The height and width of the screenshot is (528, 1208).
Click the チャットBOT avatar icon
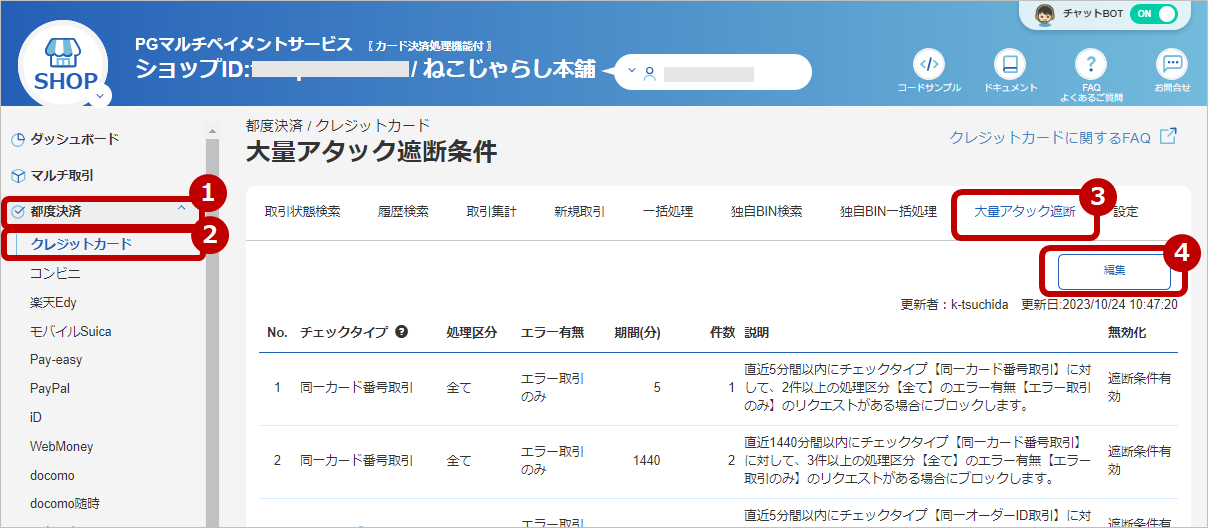1047,16
